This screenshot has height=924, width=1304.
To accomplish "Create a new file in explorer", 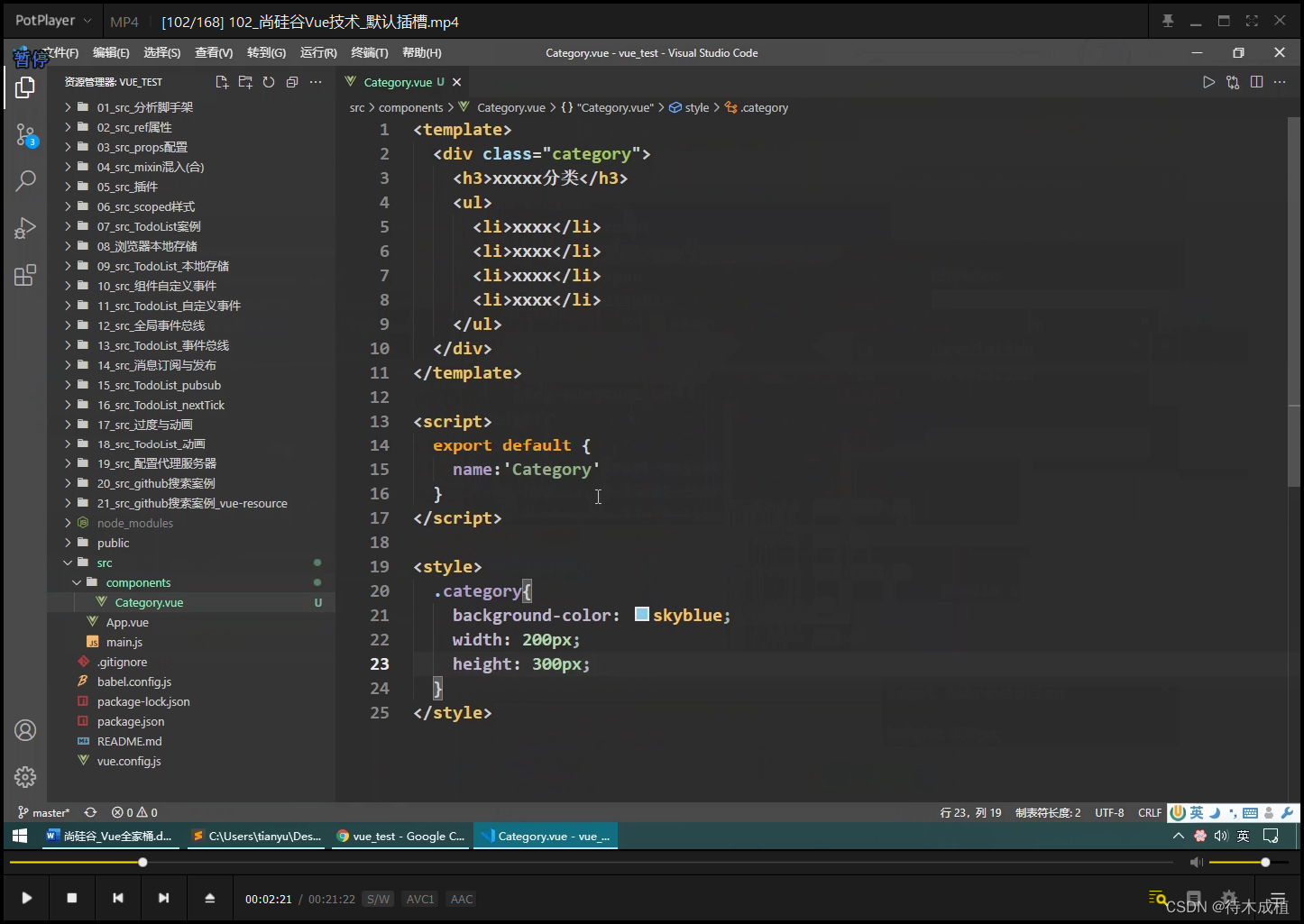I will pos(222,82).
